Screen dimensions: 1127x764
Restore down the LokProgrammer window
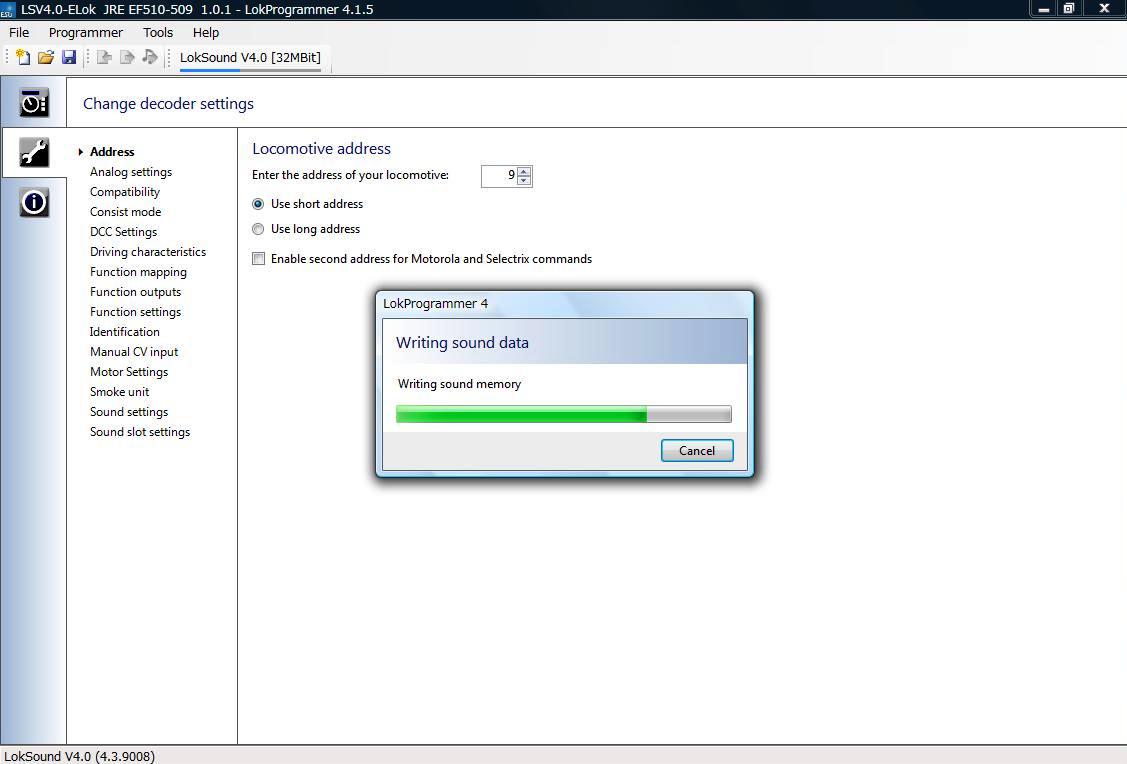pyautogui.click(x=1069, y=9)
